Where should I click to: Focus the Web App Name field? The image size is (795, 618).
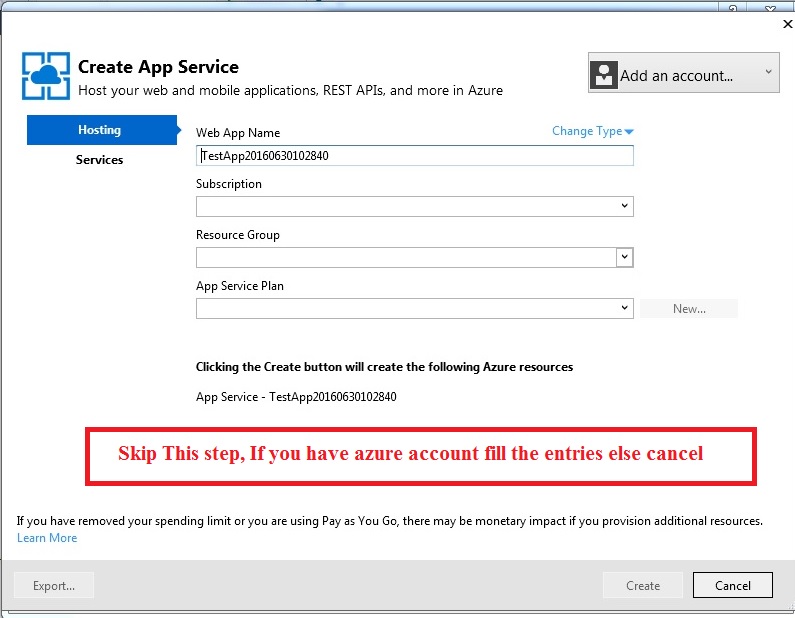point(414,156)
